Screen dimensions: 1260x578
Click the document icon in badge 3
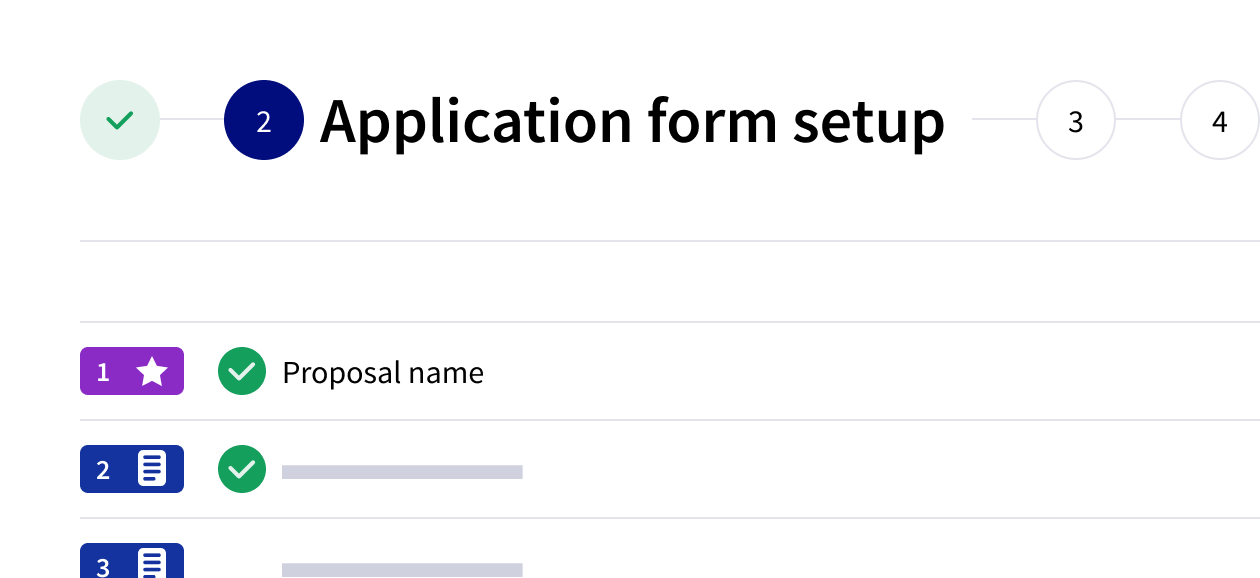pos(152,563)
